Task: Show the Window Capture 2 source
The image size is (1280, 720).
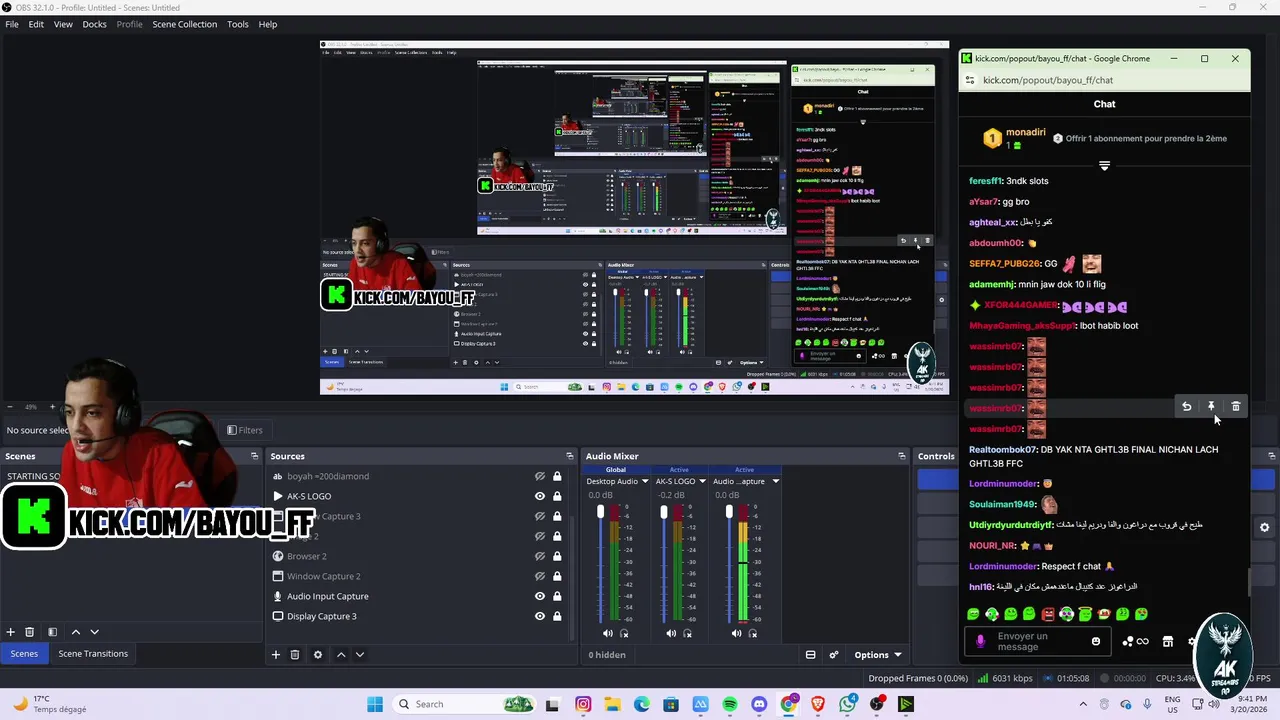Action: click(540, 576)
